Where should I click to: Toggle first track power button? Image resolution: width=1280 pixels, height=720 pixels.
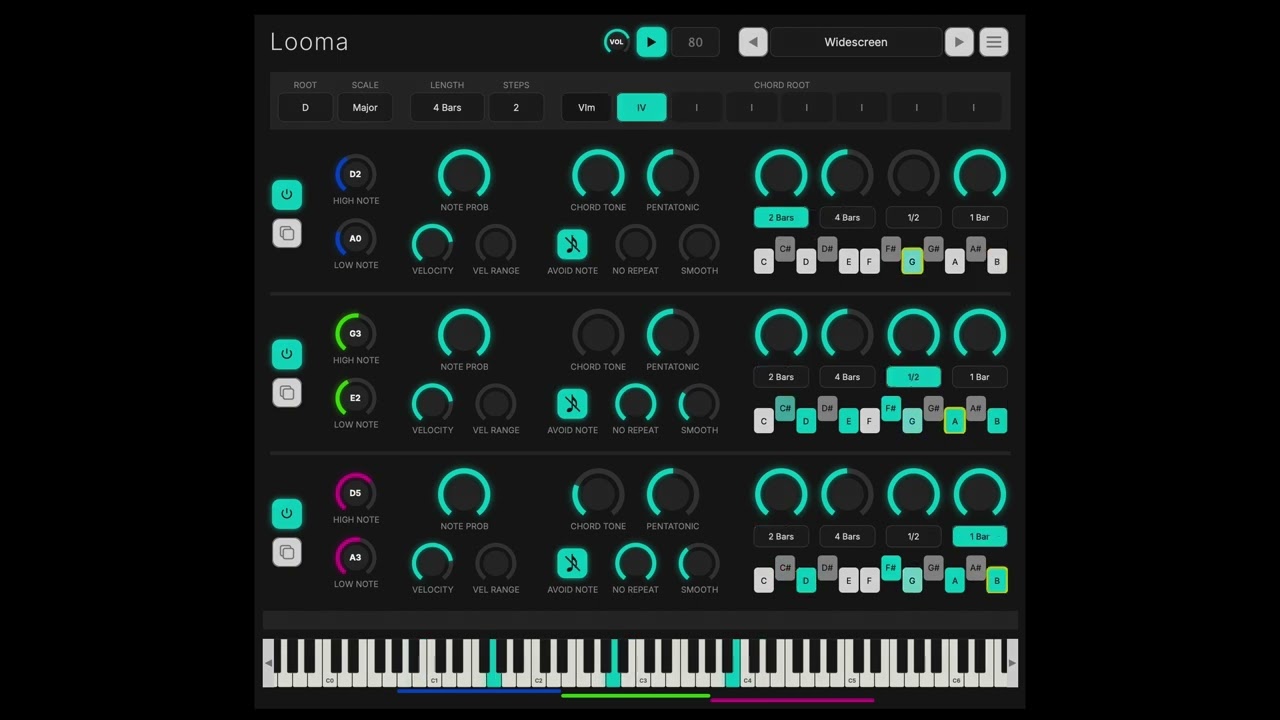click(287, 195)
